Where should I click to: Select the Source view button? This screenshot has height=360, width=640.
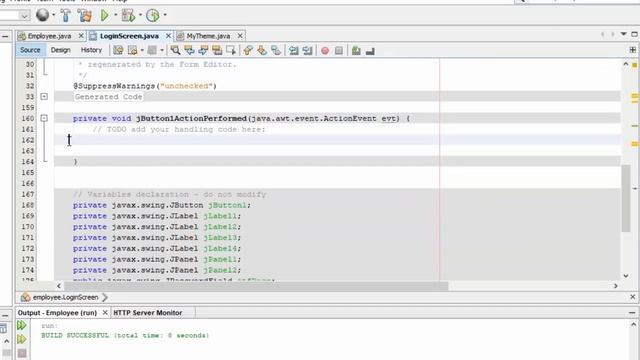30,50
